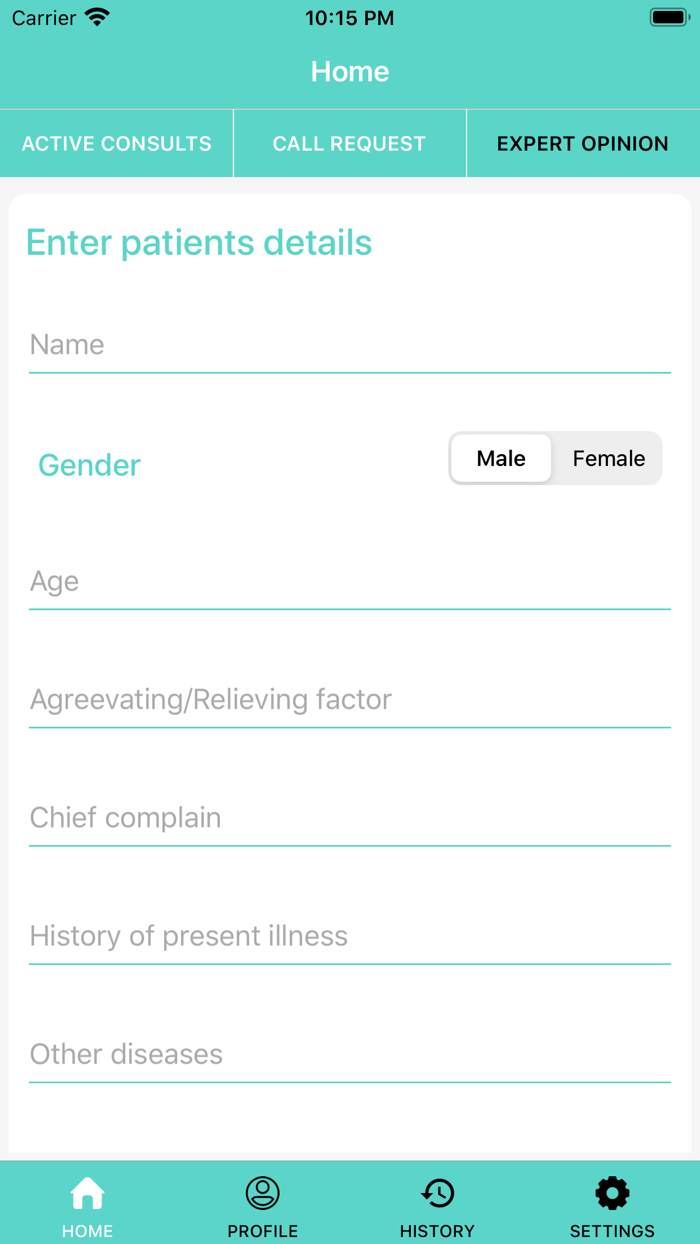Tap the Agreevating/Relieving factor field

(x=350, y=700)
